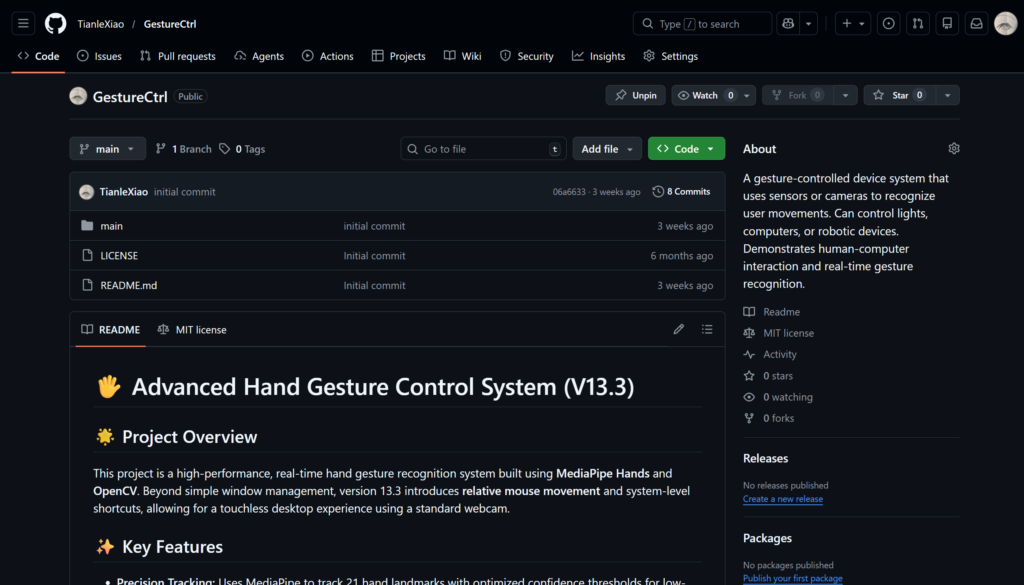This screenshot has width=1024, height=585.
Task: Open the green Code dropdown
Action: point(686,149)
